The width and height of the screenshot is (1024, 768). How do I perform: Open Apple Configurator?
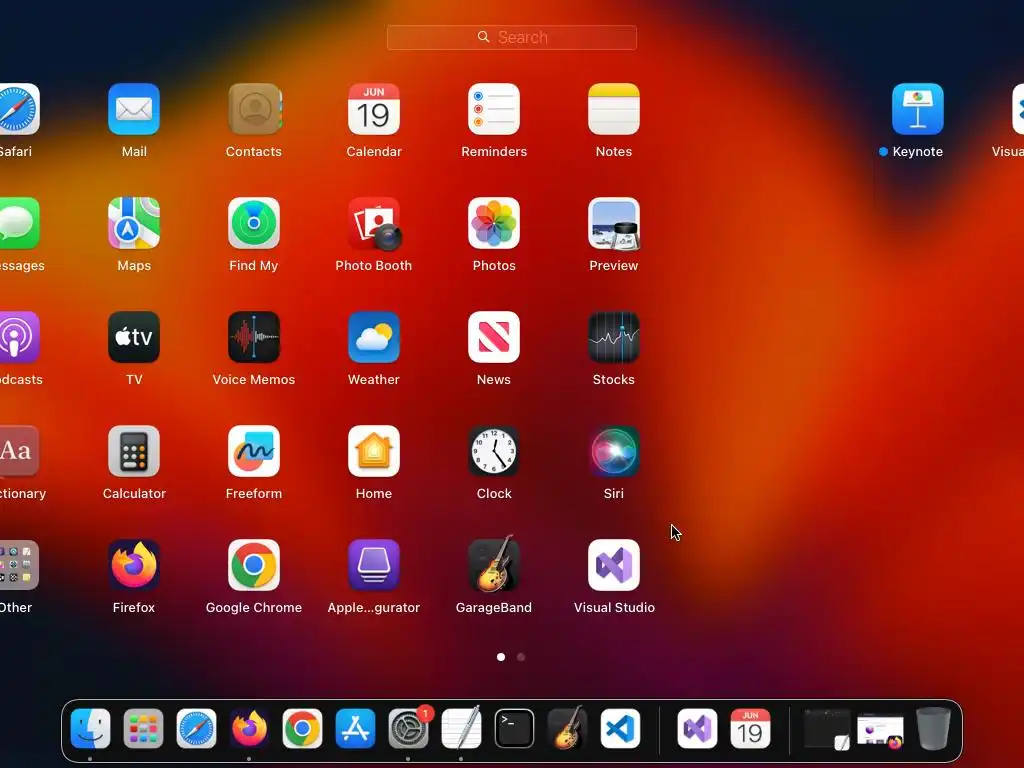(x=374, y=565)
